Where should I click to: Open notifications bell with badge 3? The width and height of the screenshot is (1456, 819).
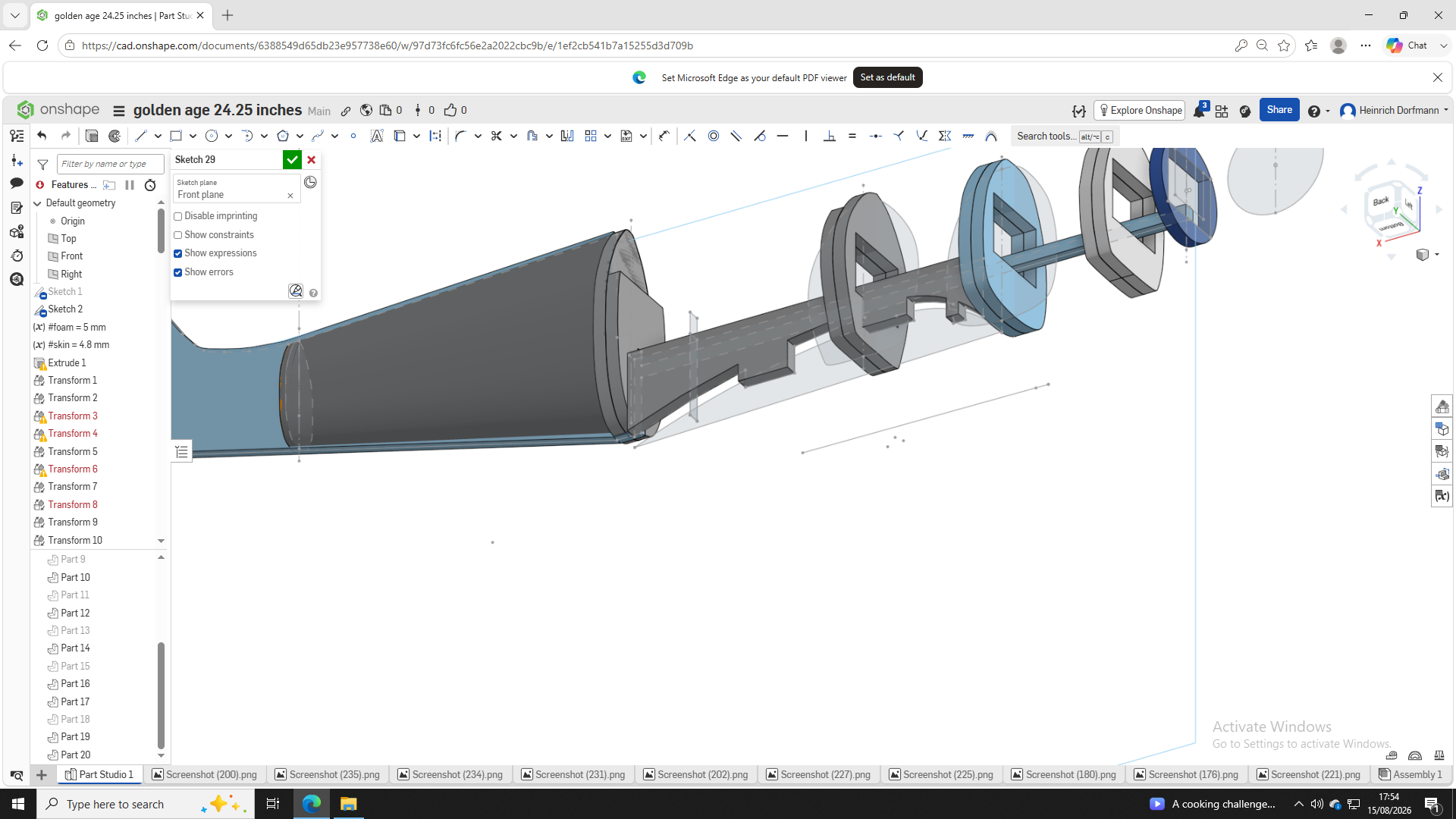[x=1199, y=111]
